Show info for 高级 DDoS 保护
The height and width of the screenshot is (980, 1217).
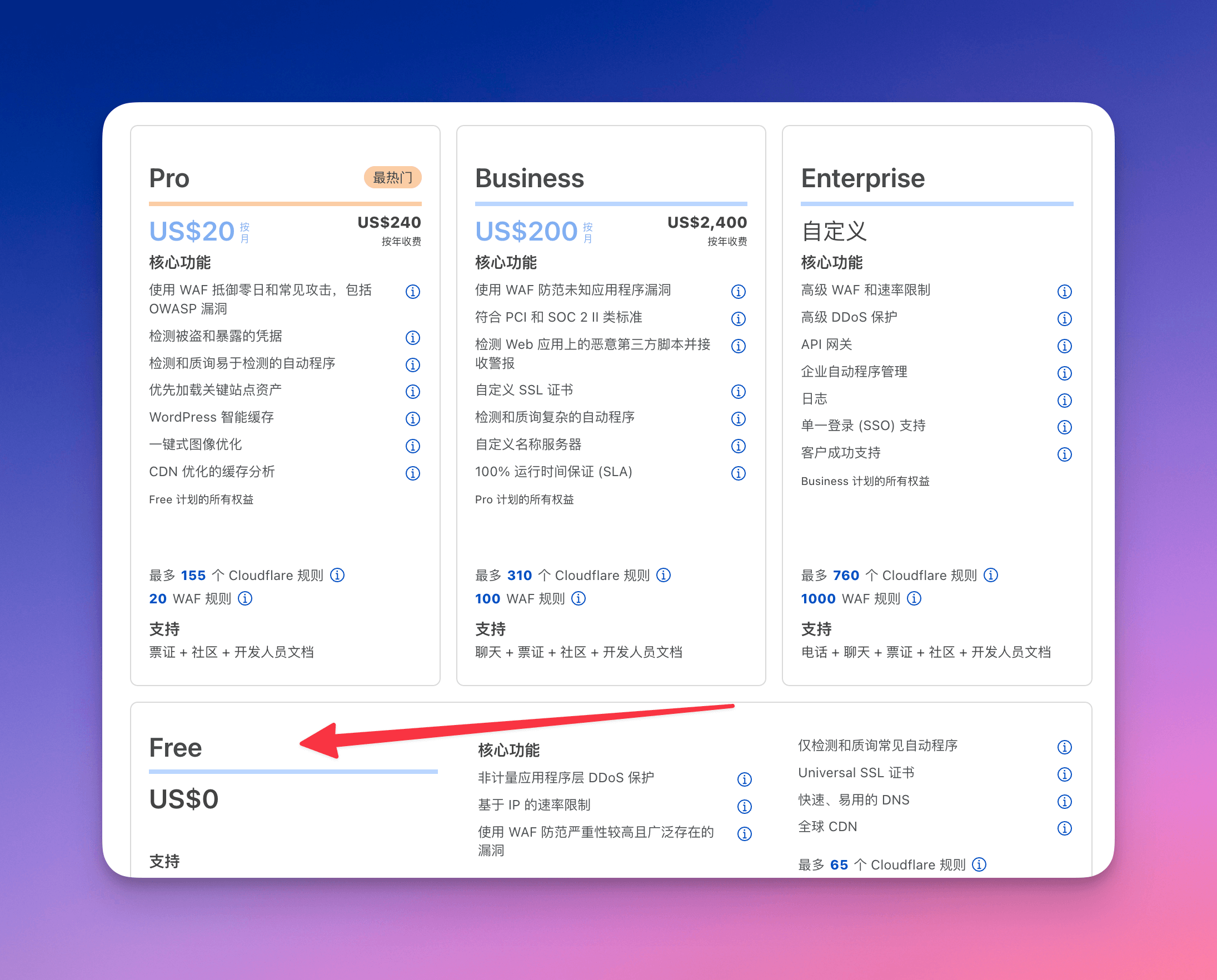[1064, 319]
